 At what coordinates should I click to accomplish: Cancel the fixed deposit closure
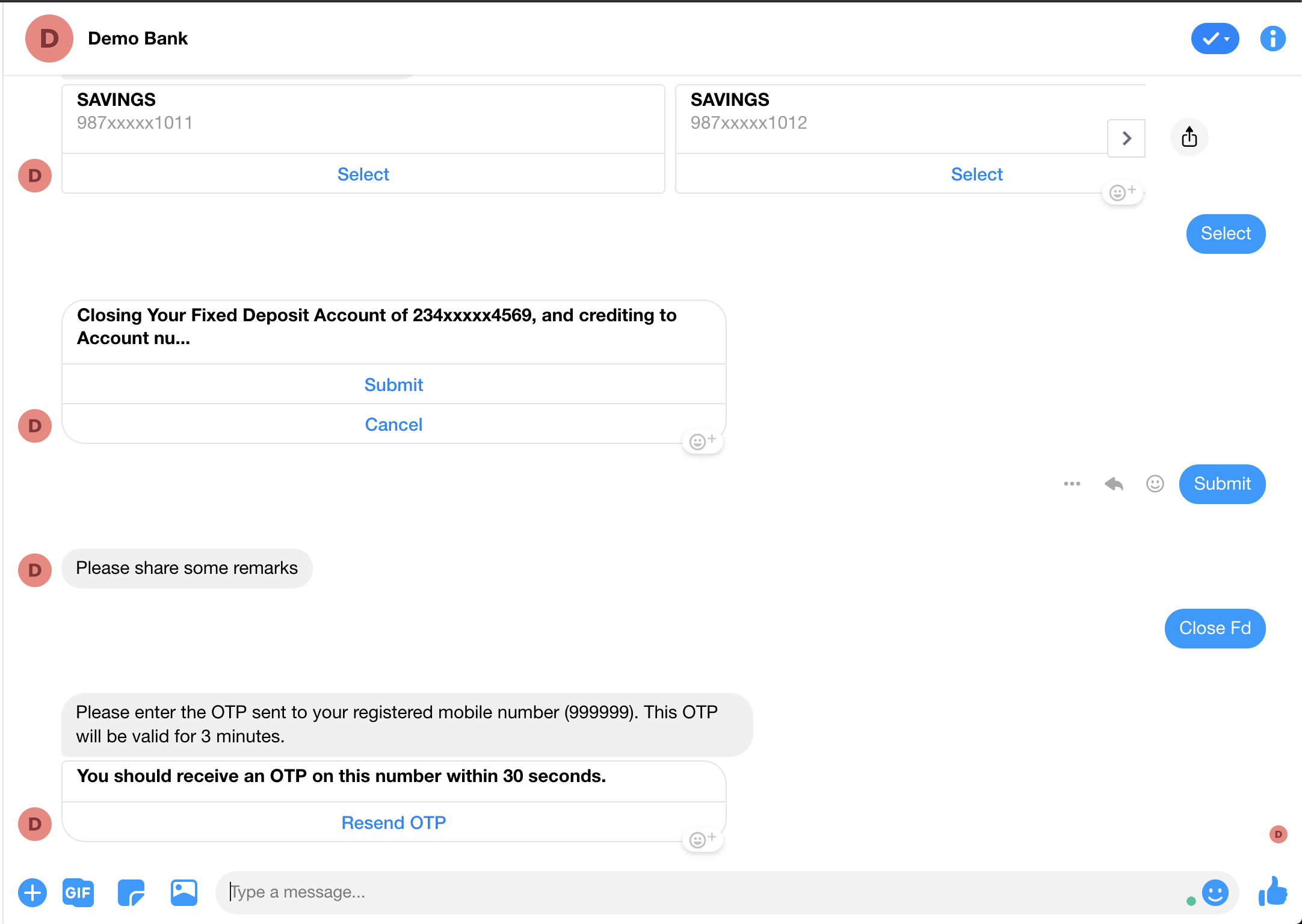[x=393, y=424]
